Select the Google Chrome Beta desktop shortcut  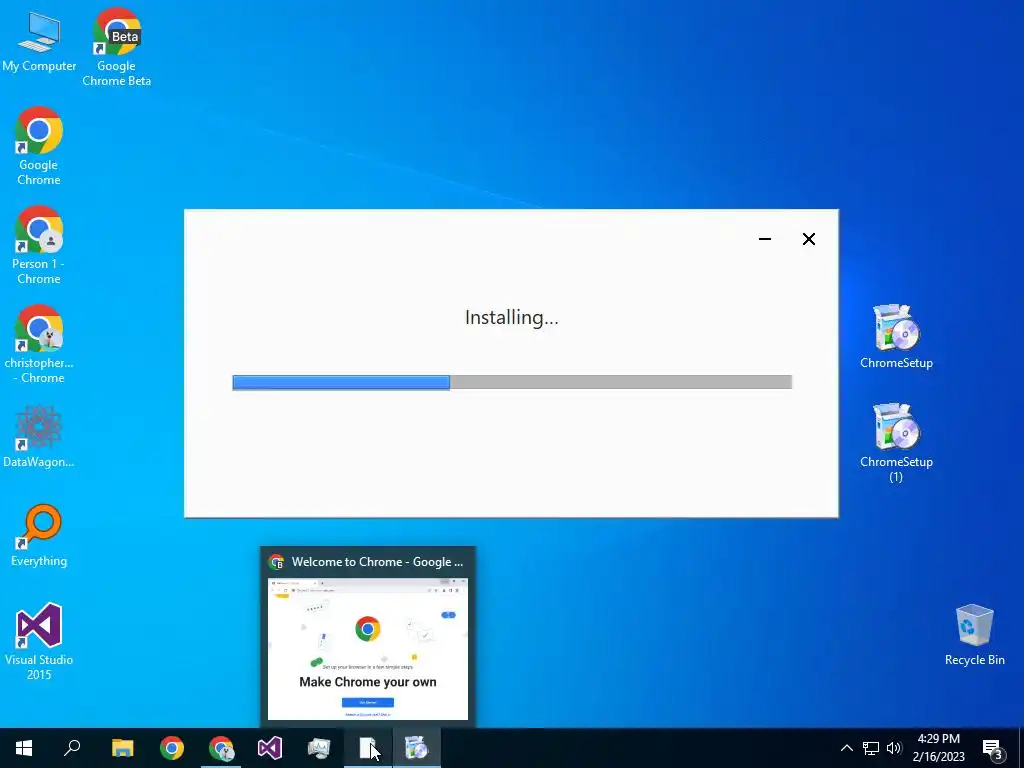point(116,47)
